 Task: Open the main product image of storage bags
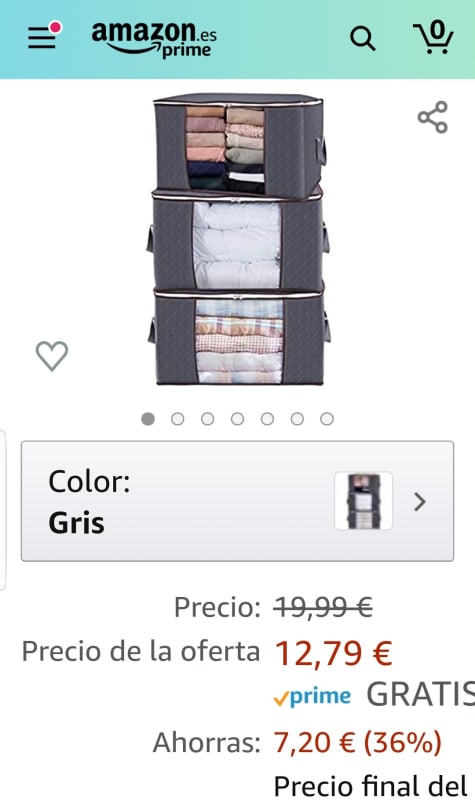[239, 239]
